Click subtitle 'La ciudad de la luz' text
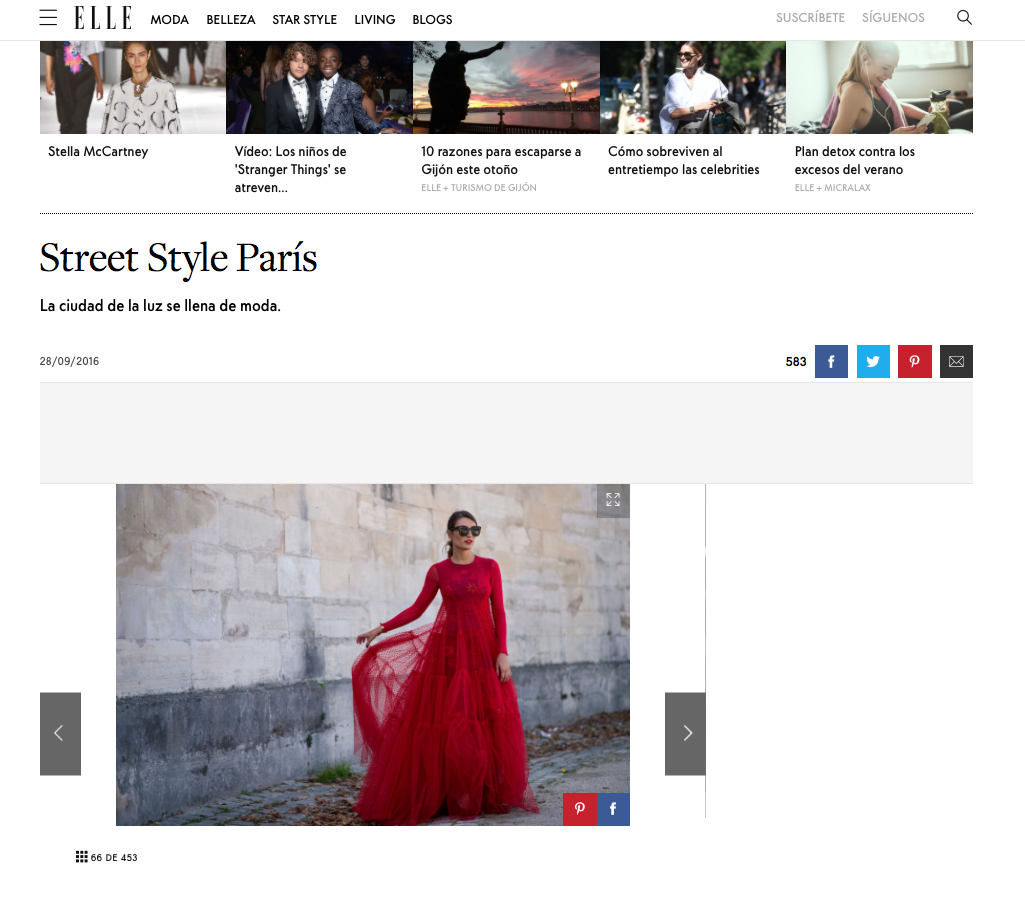The image size is (1025, 901). [160, 305]
